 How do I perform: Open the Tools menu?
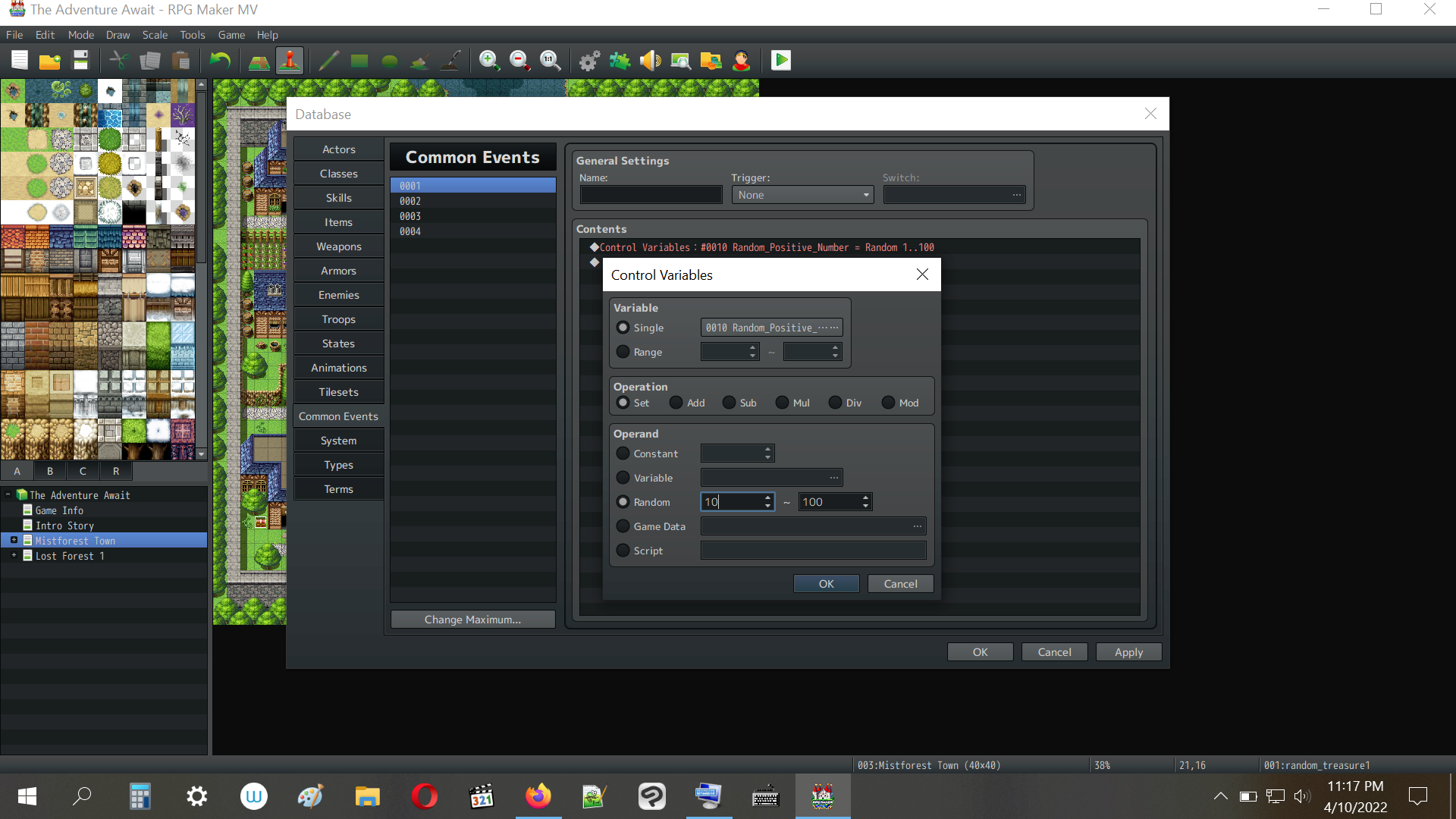coord(193,35)
